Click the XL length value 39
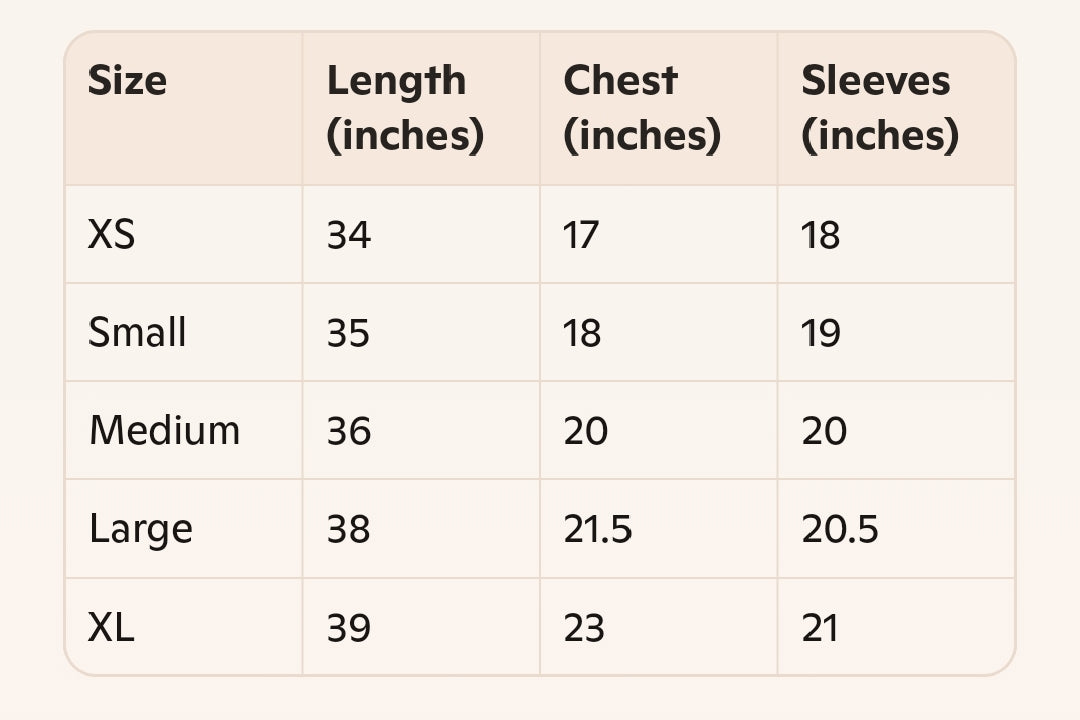1080x720 pixels. [349, 628]
